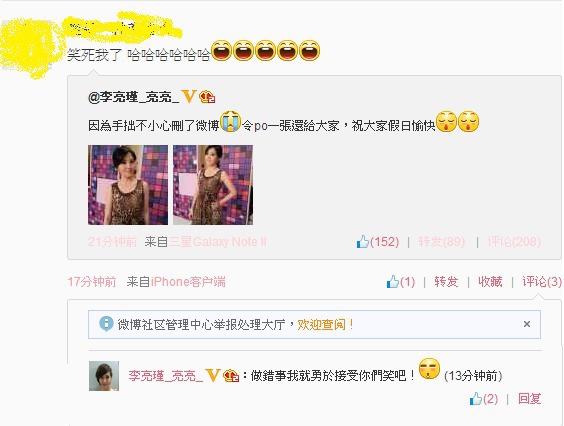This screenshot has height=426, width=564.
Task: Collapse the 评论(3) comments section
Action: coord(542,281)
